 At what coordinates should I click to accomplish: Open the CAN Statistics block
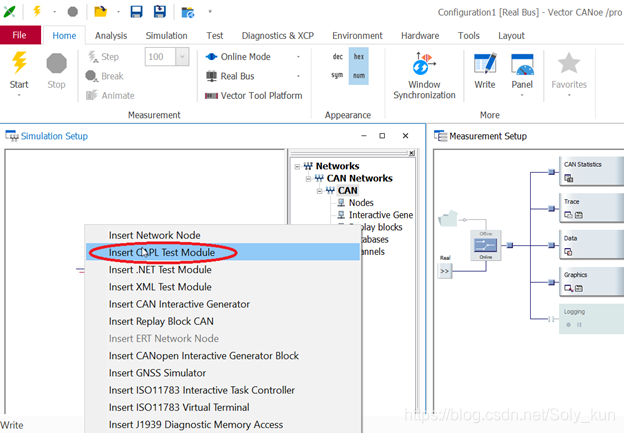click(x=591, y=171)
